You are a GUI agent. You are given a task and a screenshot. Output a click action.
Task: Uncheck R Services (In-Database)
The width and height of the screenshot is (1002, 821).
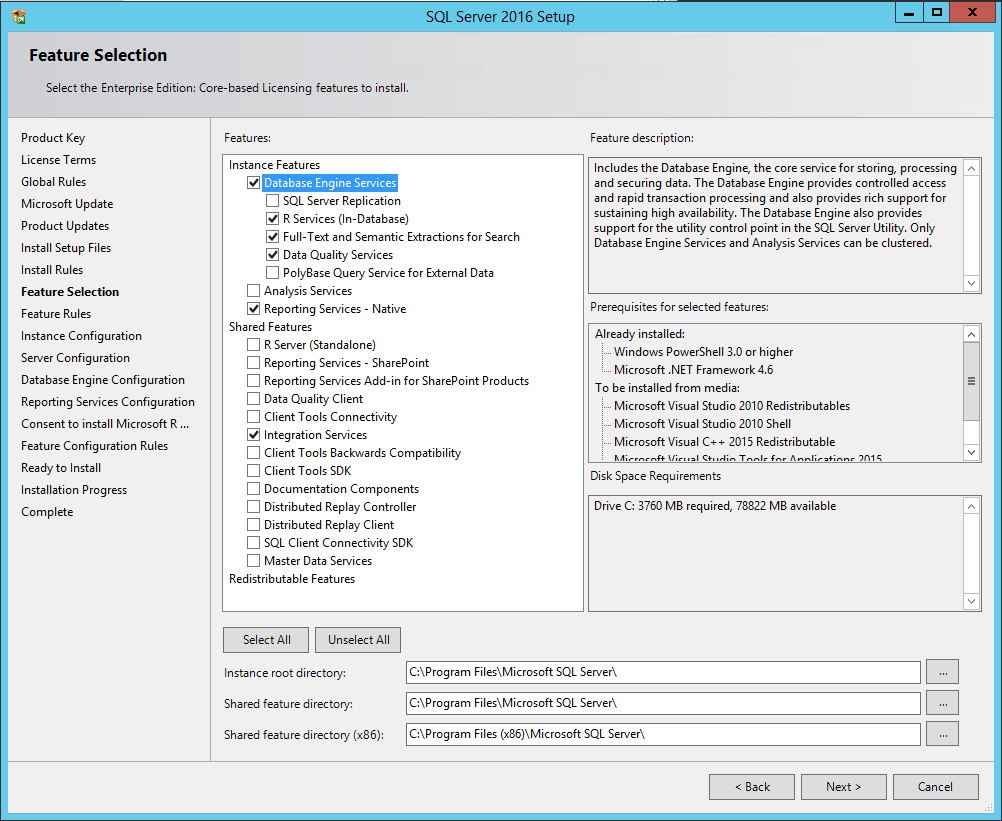tap(271, 218)
